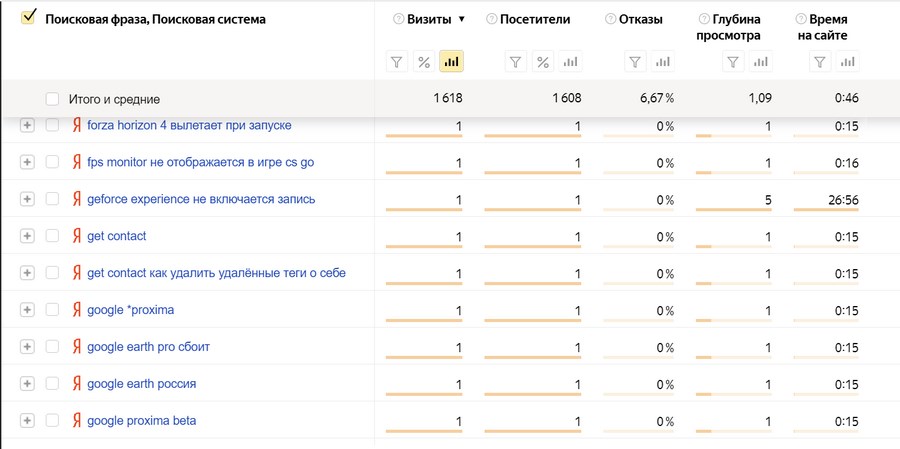The height and width of the screenshot is (449, 900).
Task: Click Yandex icon beside fps monitor row
Action: pos(76,162)
